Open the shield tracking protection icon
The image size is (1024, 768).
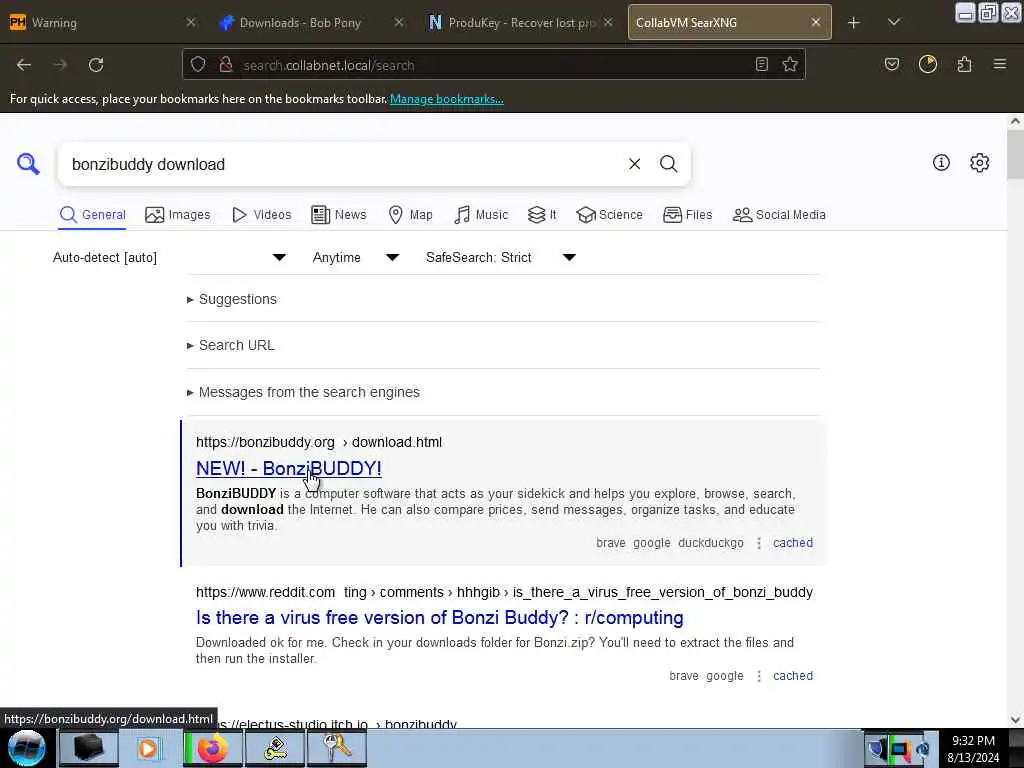[x=198, y=65]
